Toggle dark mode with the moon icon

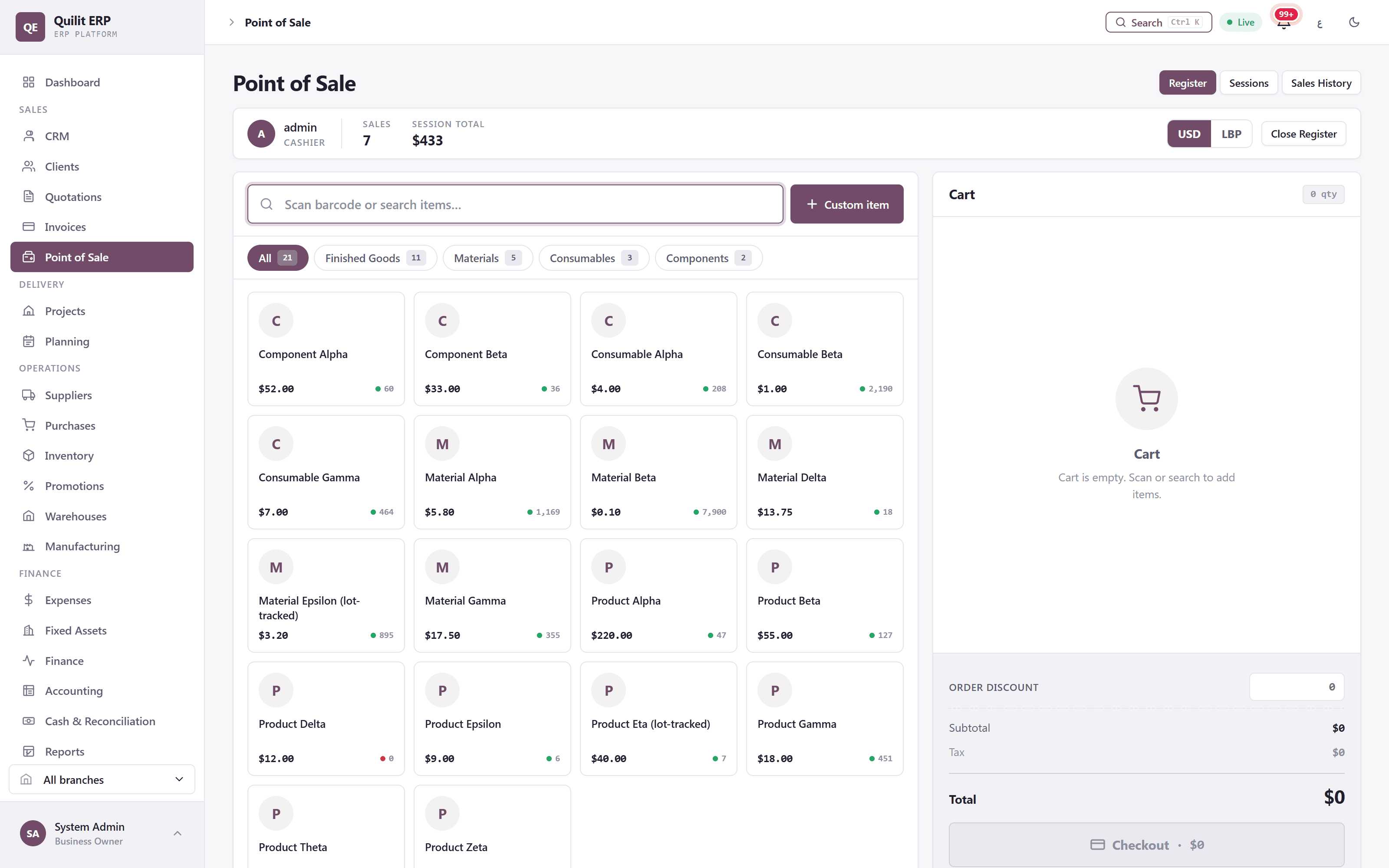(x=1354, y=23)
